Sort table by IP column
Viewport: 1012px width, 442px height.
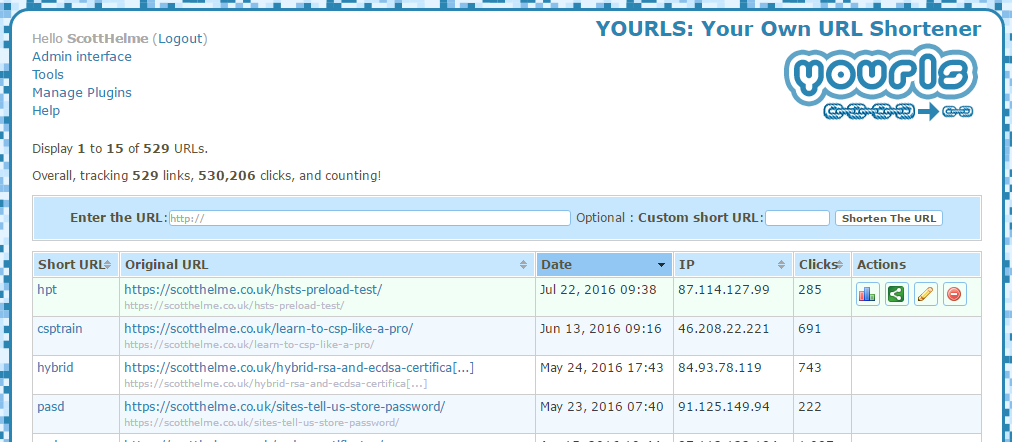tap(733, 265)
